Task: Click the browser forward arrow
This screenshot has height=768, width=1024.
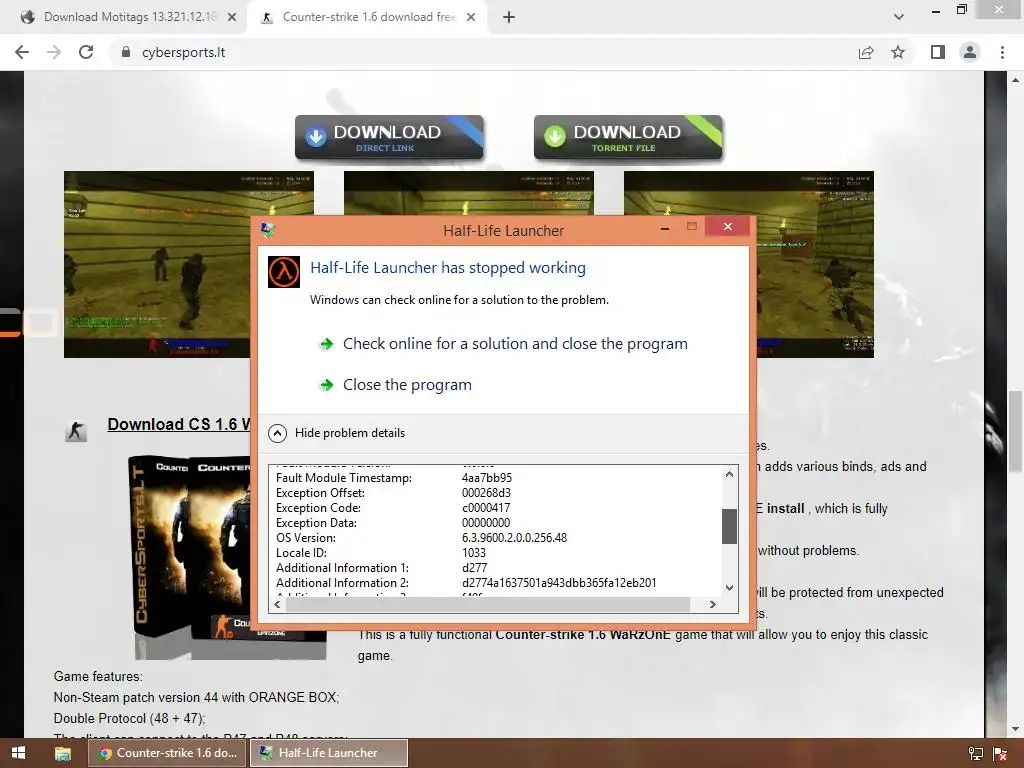Action: (54, 52)
